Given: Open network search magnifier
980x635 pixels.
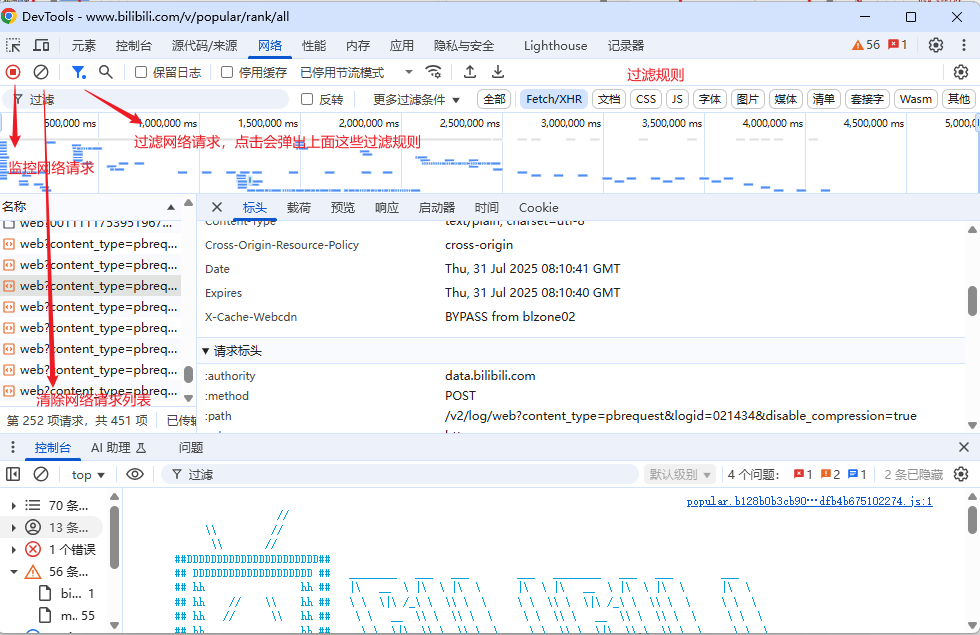Looking at the screenshot, I should 106,72.
